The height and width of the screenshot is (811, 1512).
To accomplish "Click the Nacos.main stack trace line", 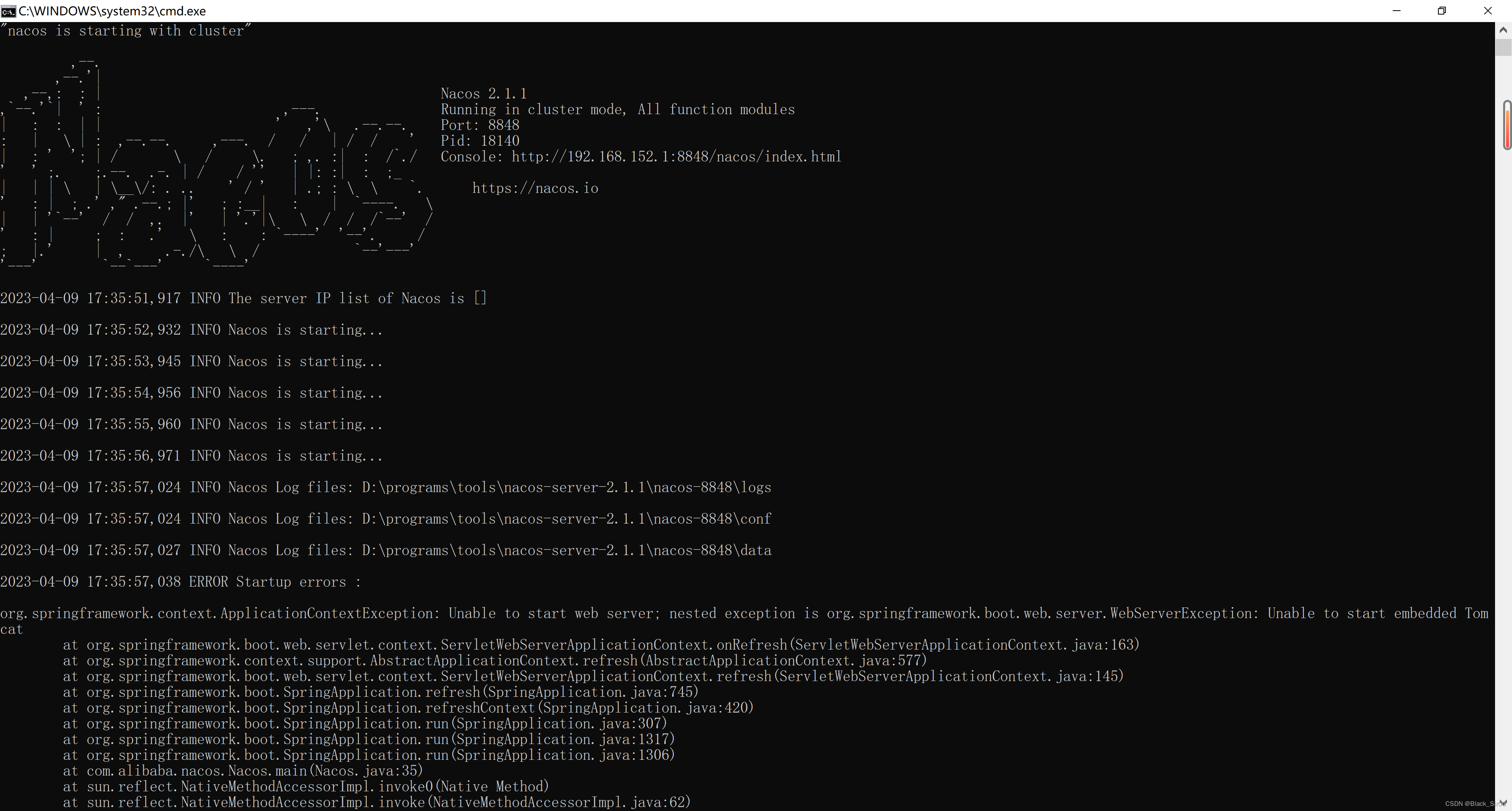I will tap(243, 770).
